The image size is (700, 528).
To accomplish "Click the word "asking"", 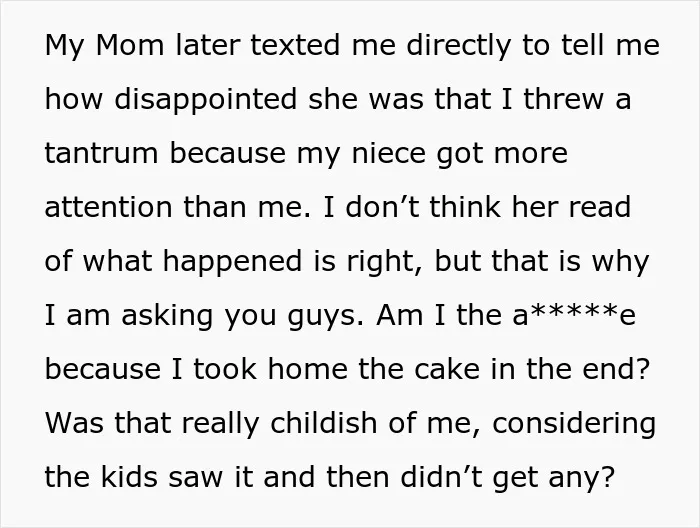I will coord(167,316).
